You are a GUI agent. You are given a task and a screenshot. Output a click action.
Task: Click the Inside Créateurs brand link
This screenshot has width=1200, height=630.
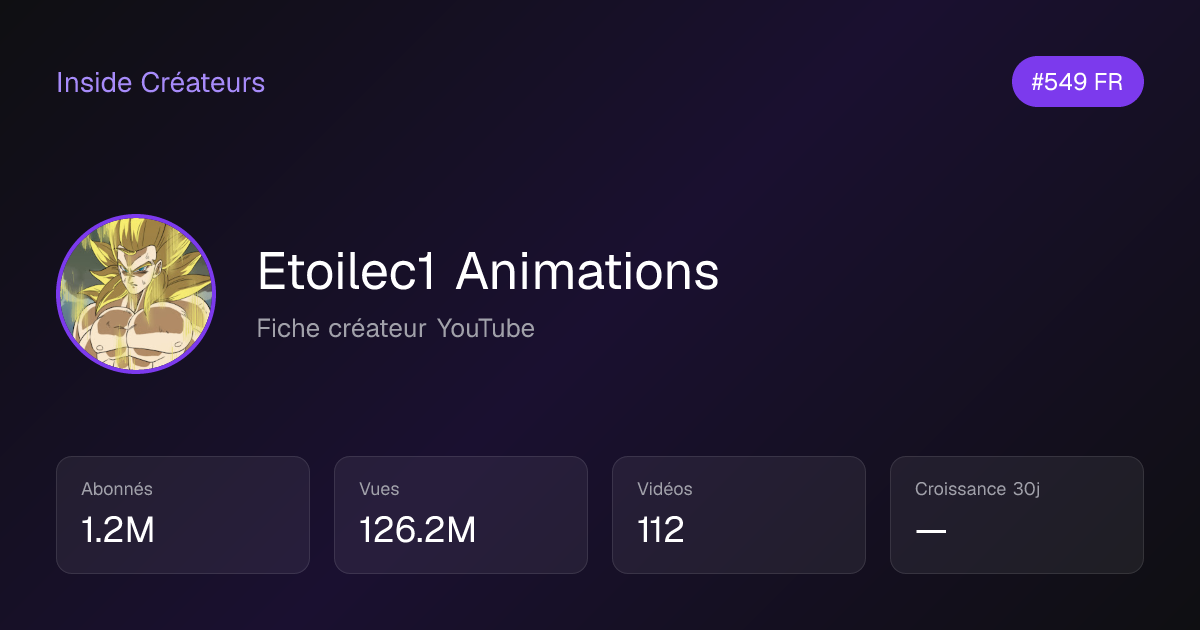click(160, 82)
